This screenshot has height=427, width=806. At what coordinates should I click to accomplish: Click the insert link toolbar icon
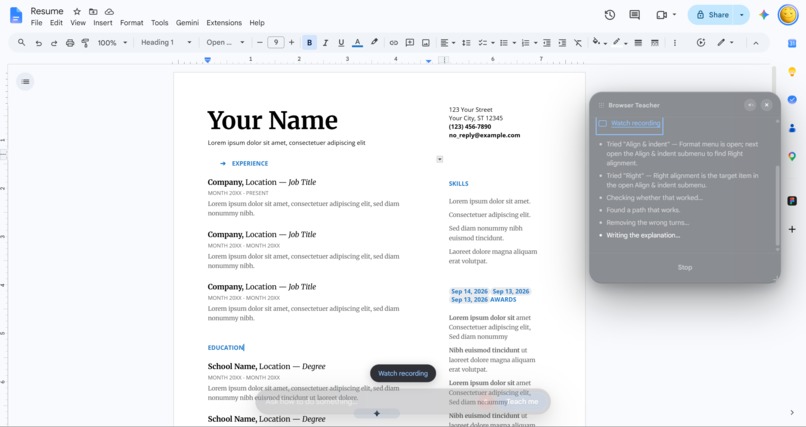coord(393,43)
